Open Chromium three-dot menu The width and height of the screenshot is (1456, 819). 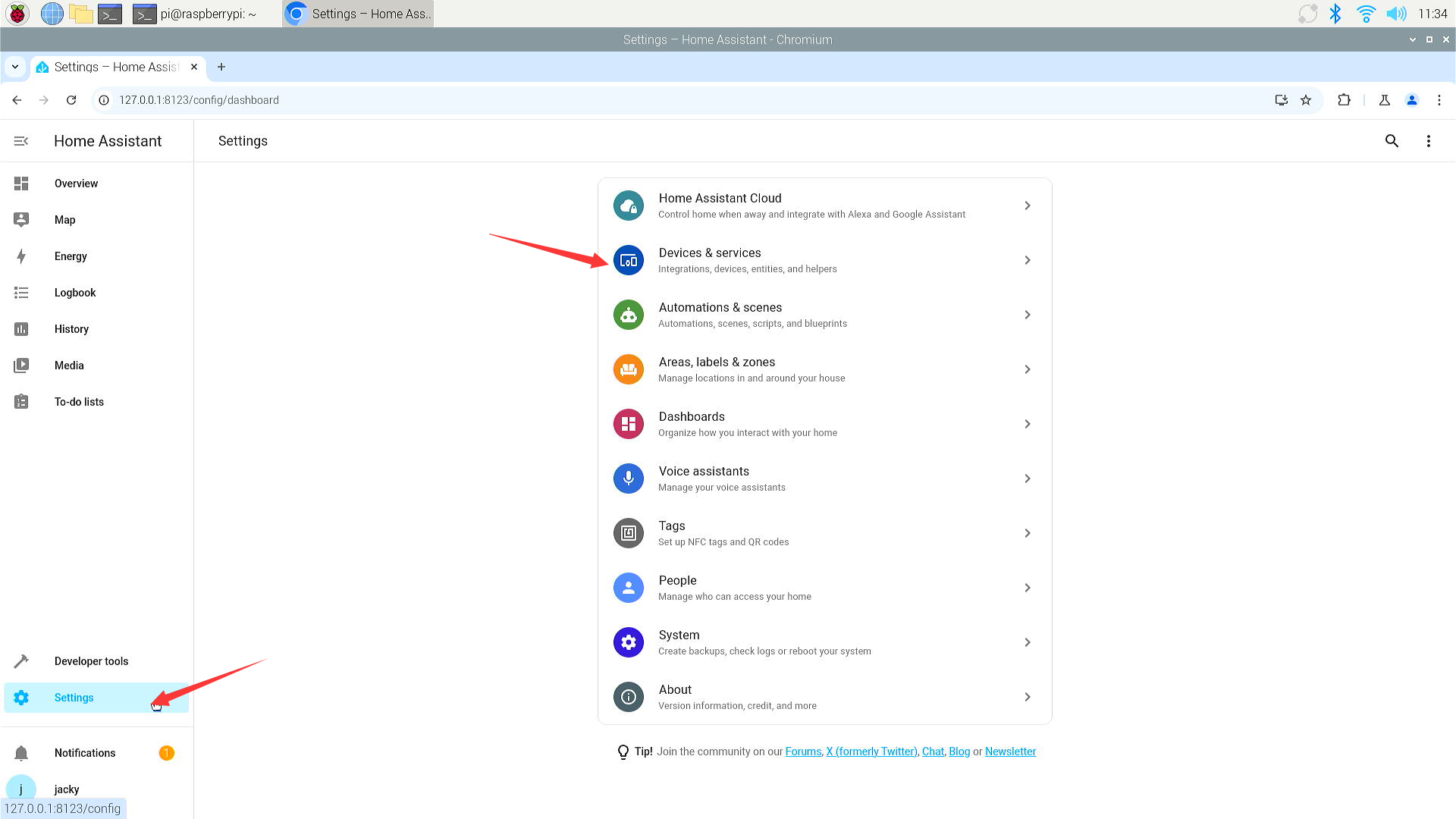click(1439, 100)
